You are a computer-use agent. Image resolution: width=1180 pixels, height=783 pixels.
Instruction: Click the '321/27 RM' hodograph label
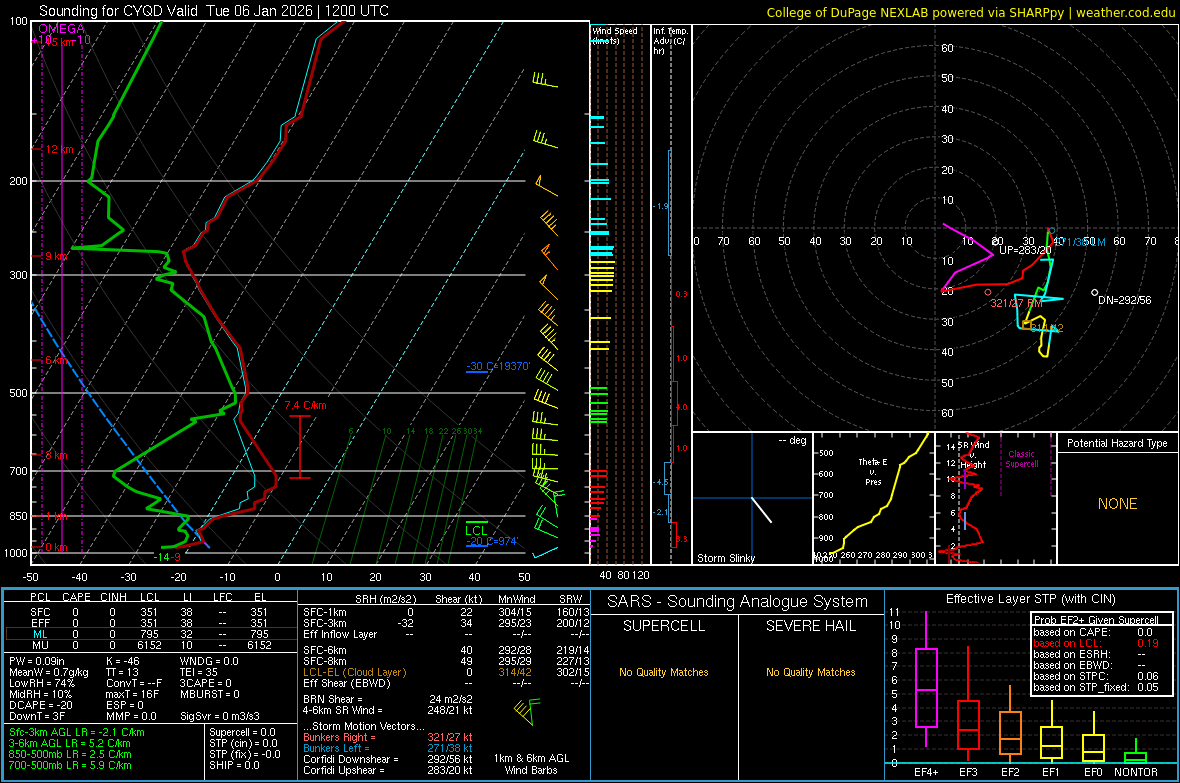coord(1016,303)
